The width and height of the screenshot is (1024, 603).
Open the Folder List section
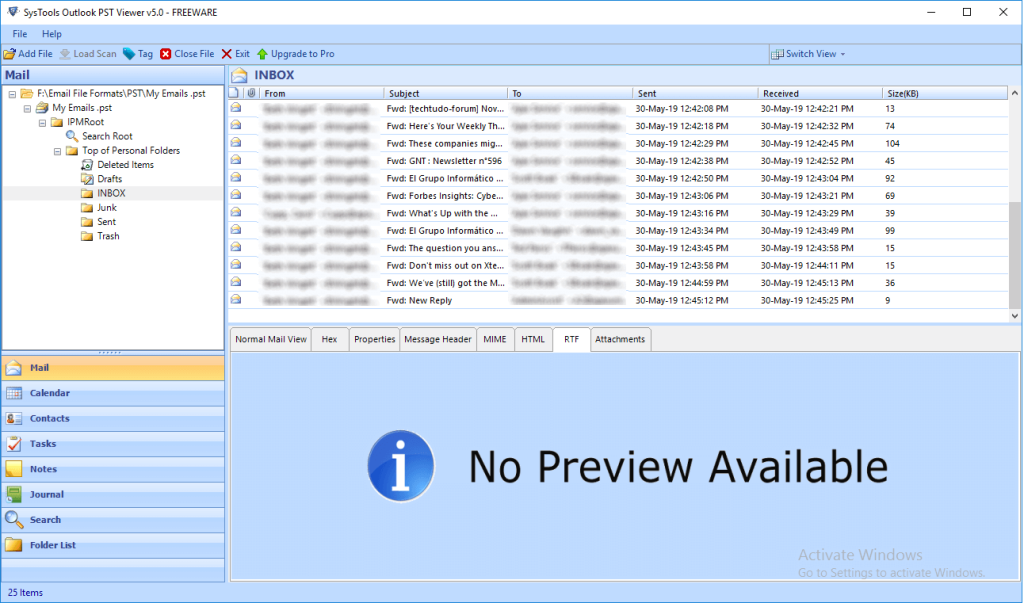coord(113,545)
